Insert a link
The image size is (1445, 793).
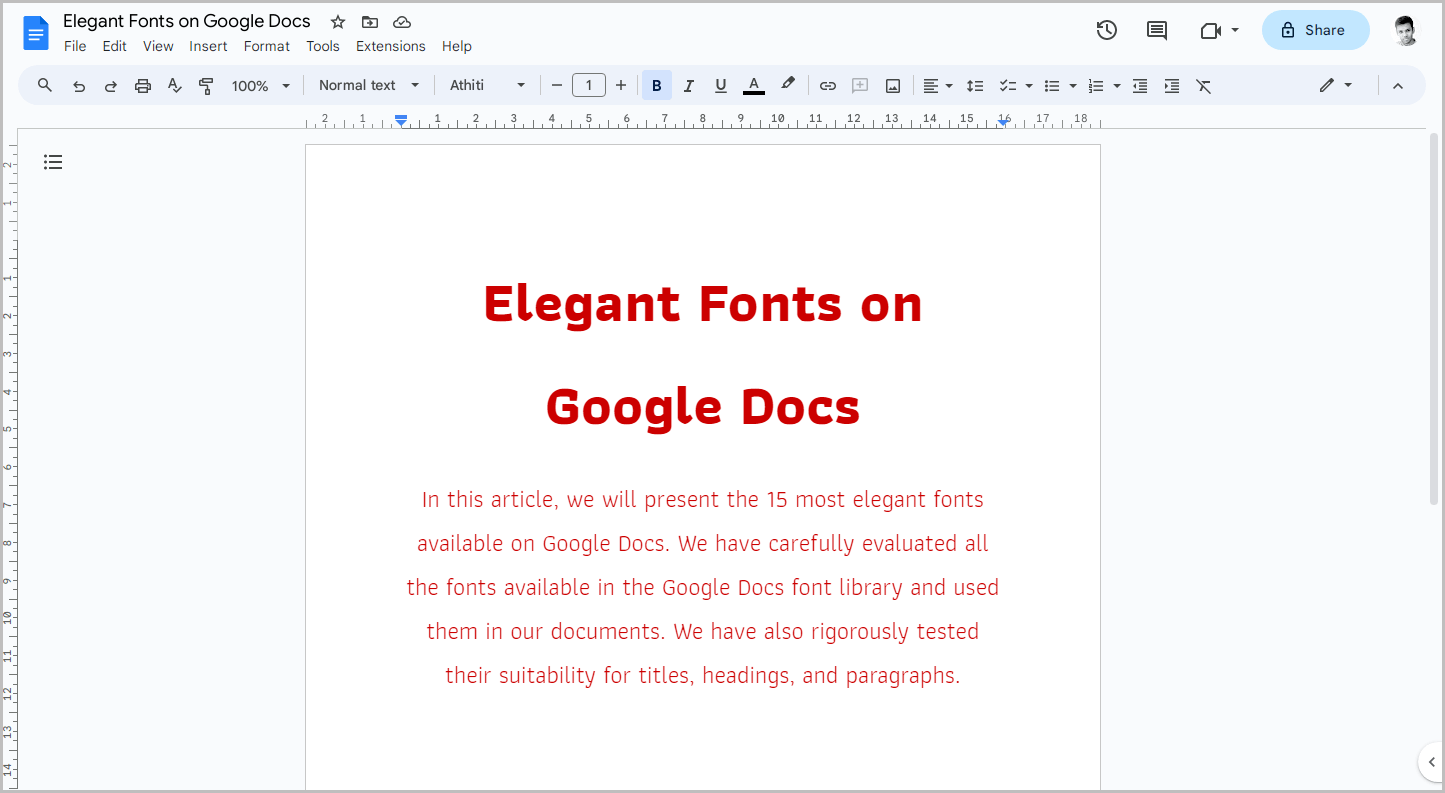point(827,85)
